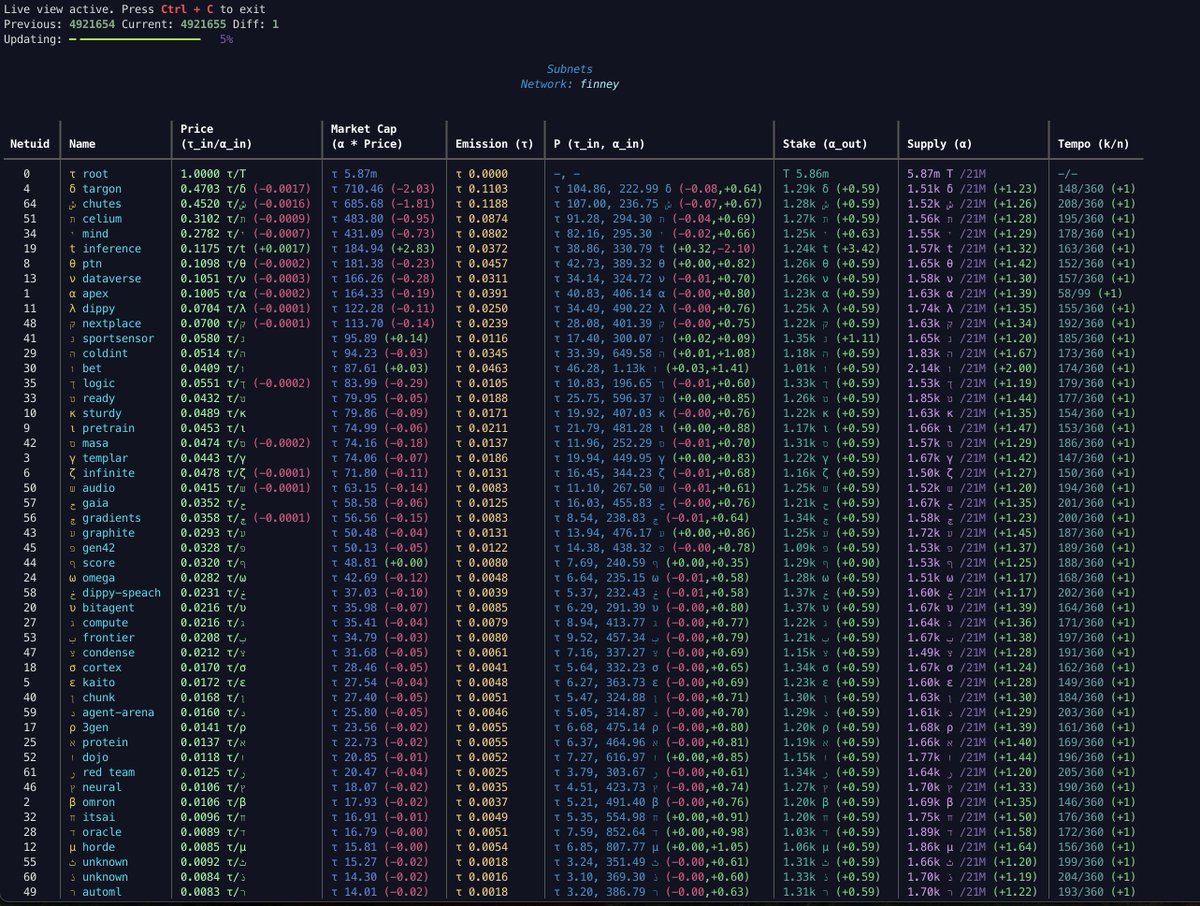The image size is (1200, 906).
Task: Select apex's tempo value 58/99
Action: (x=1074, y=294)
